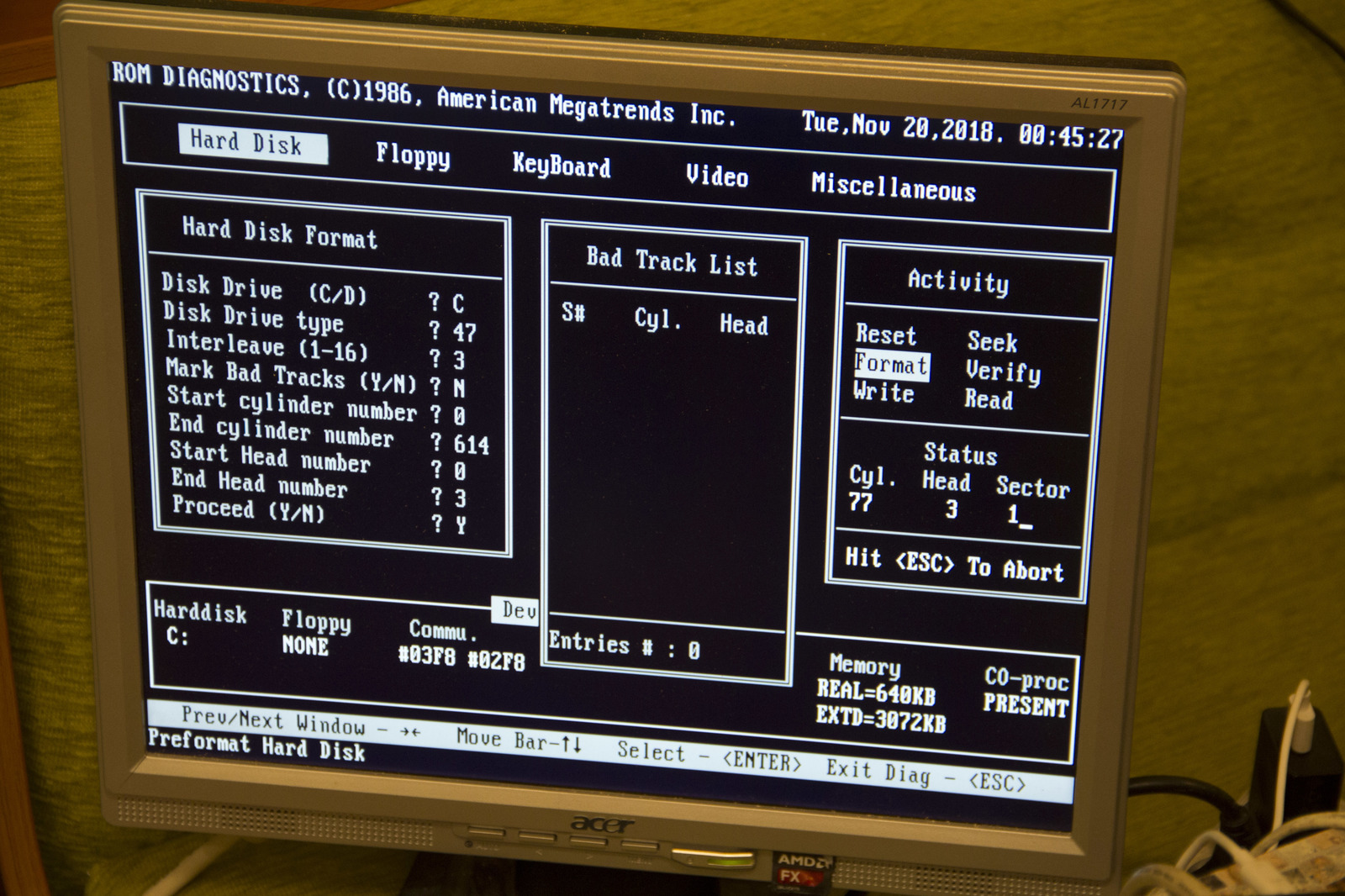
Task: Click the AMD FX sticker on monitor
Action: point(802,872)
